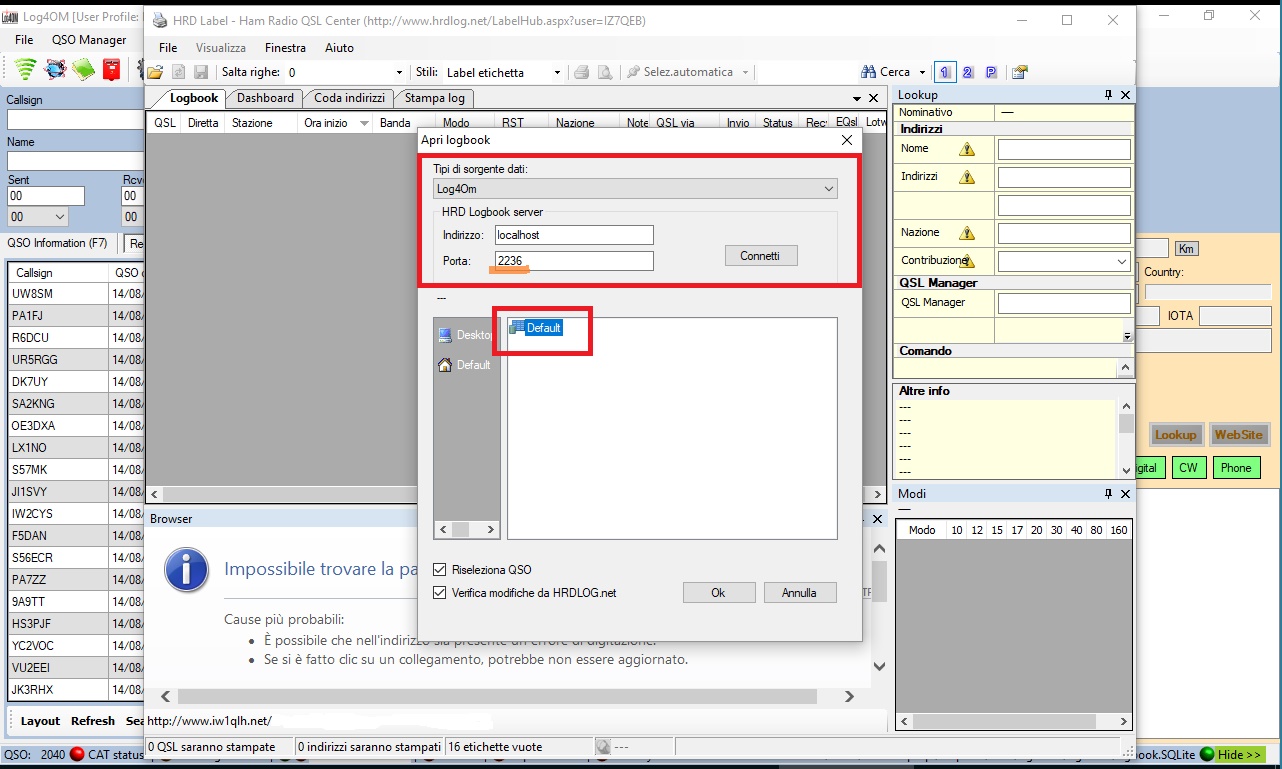Close the Apri logbook dialog

pos(847,140)
